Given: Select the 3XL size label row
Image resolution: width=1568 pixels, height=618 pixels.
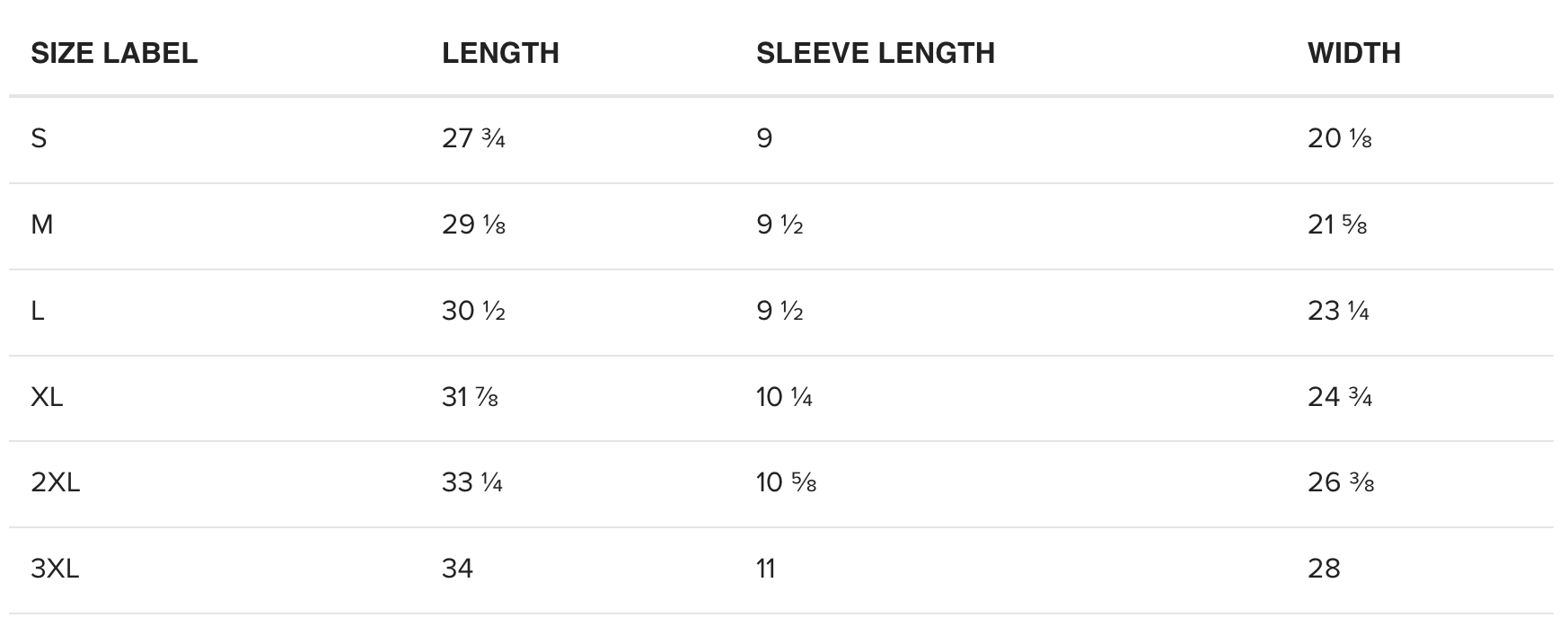Looking at the screenshot, I should [781, 569].
